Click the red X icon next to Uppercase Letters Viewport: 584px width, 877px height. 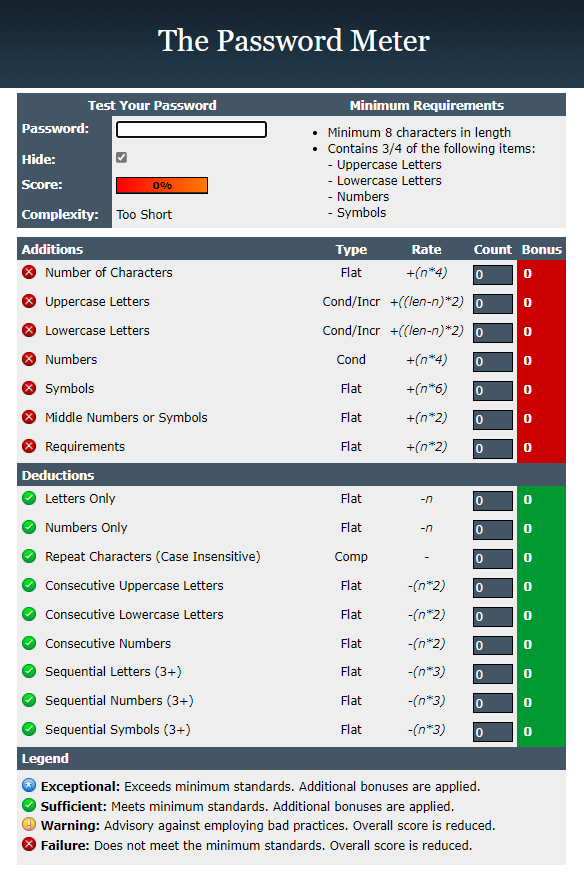(x=29, y=301)
